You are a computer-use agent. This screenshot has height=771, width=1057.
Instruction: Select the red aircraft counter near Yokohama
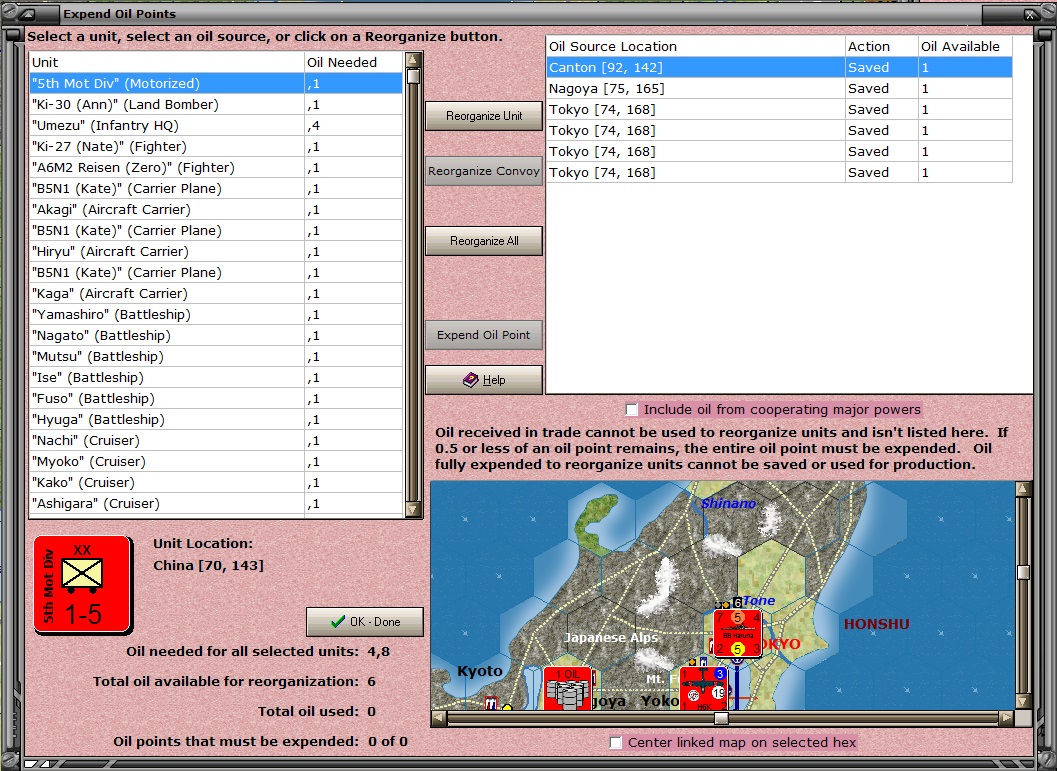(x=703, y=688)
